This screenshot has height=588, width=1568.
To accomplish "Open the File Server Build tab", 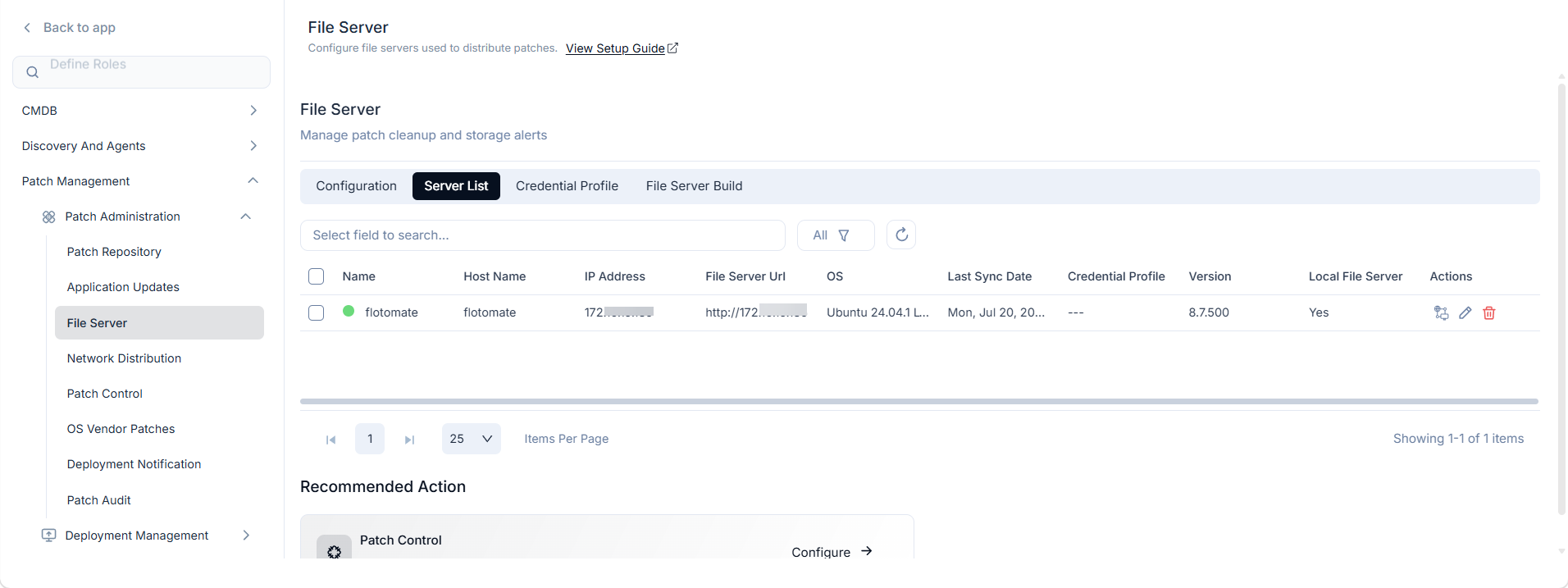I will (x=694, y=186).
